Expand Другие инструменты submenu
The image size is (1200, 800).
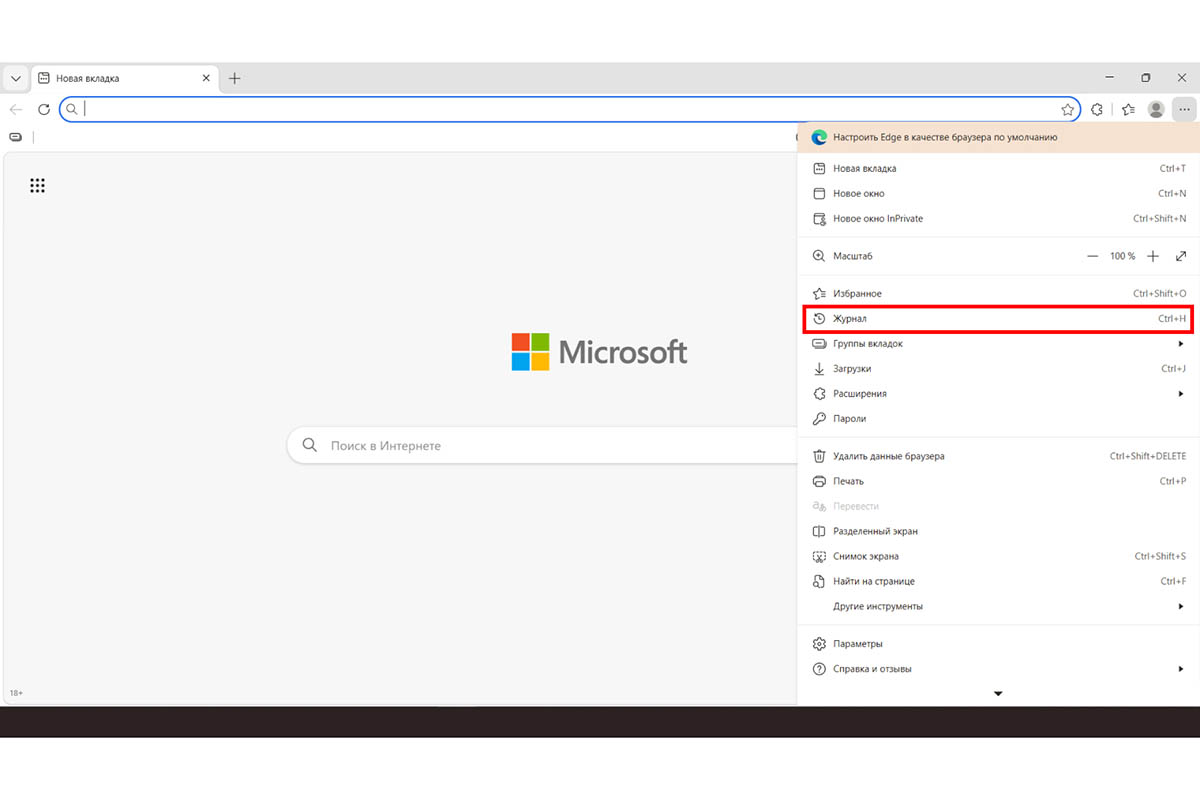coord(998,607)
